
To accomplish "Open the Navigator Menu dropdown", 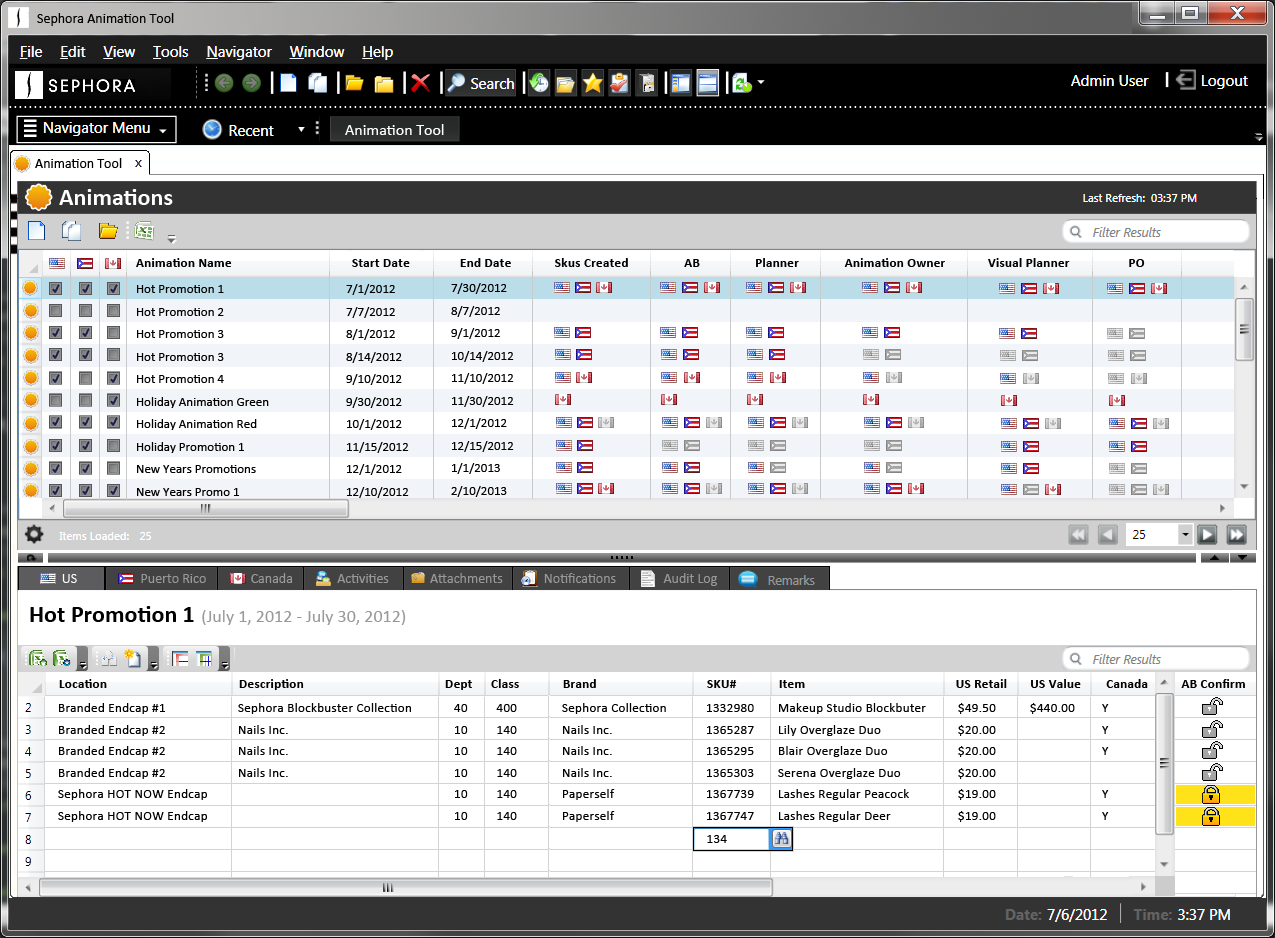I will (97, 128).
